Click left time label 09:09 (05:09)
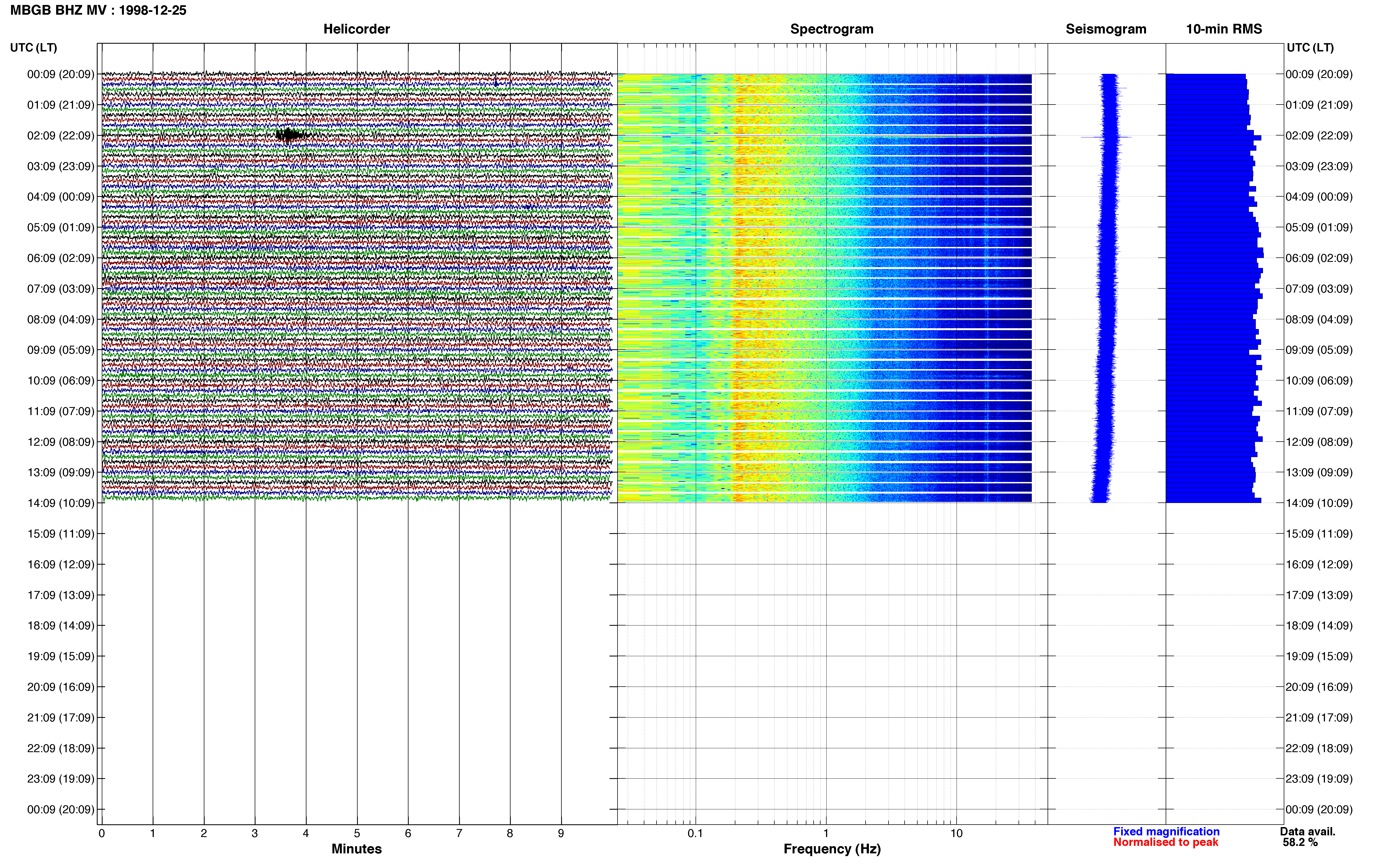The image size is (1388, 868). 61,350
